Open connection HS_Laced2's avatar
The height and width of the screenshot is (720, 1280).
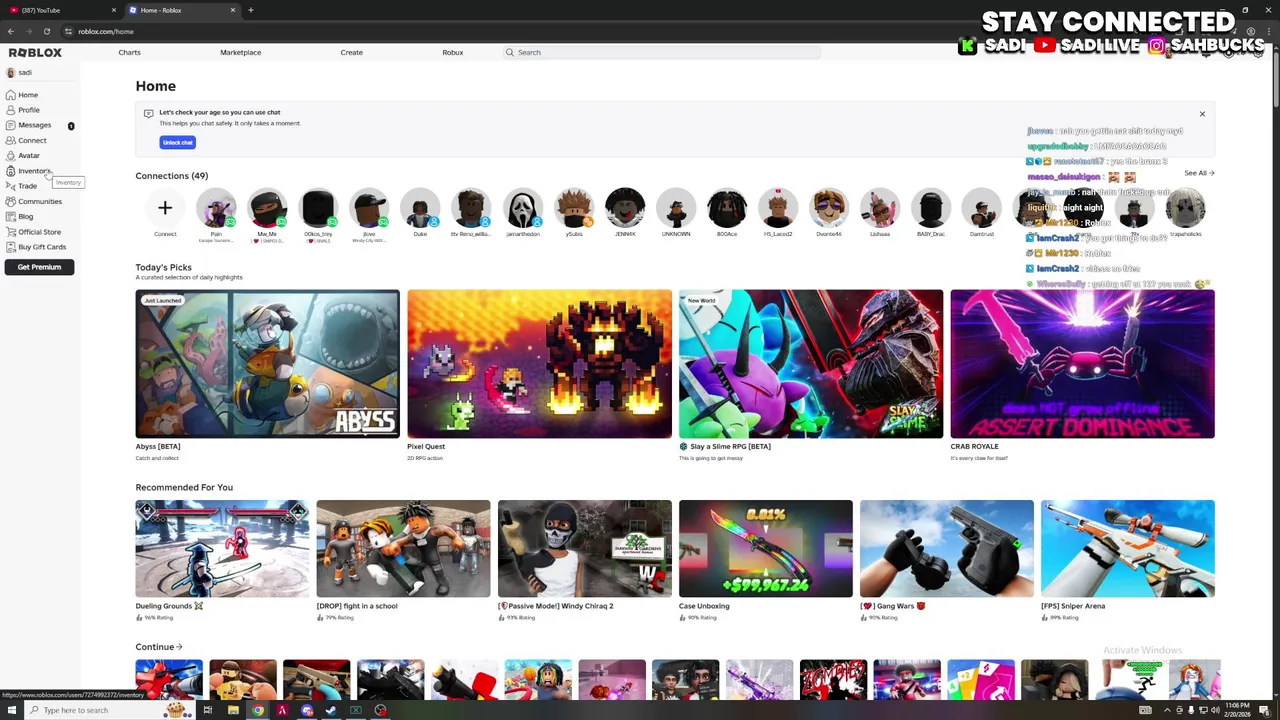[x=778, y=208]
